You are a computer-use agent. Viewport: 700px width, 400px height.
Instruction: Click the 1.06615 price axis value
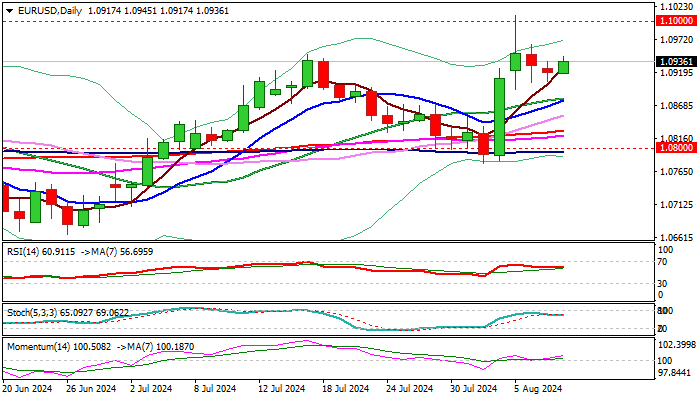pos(678,238)
